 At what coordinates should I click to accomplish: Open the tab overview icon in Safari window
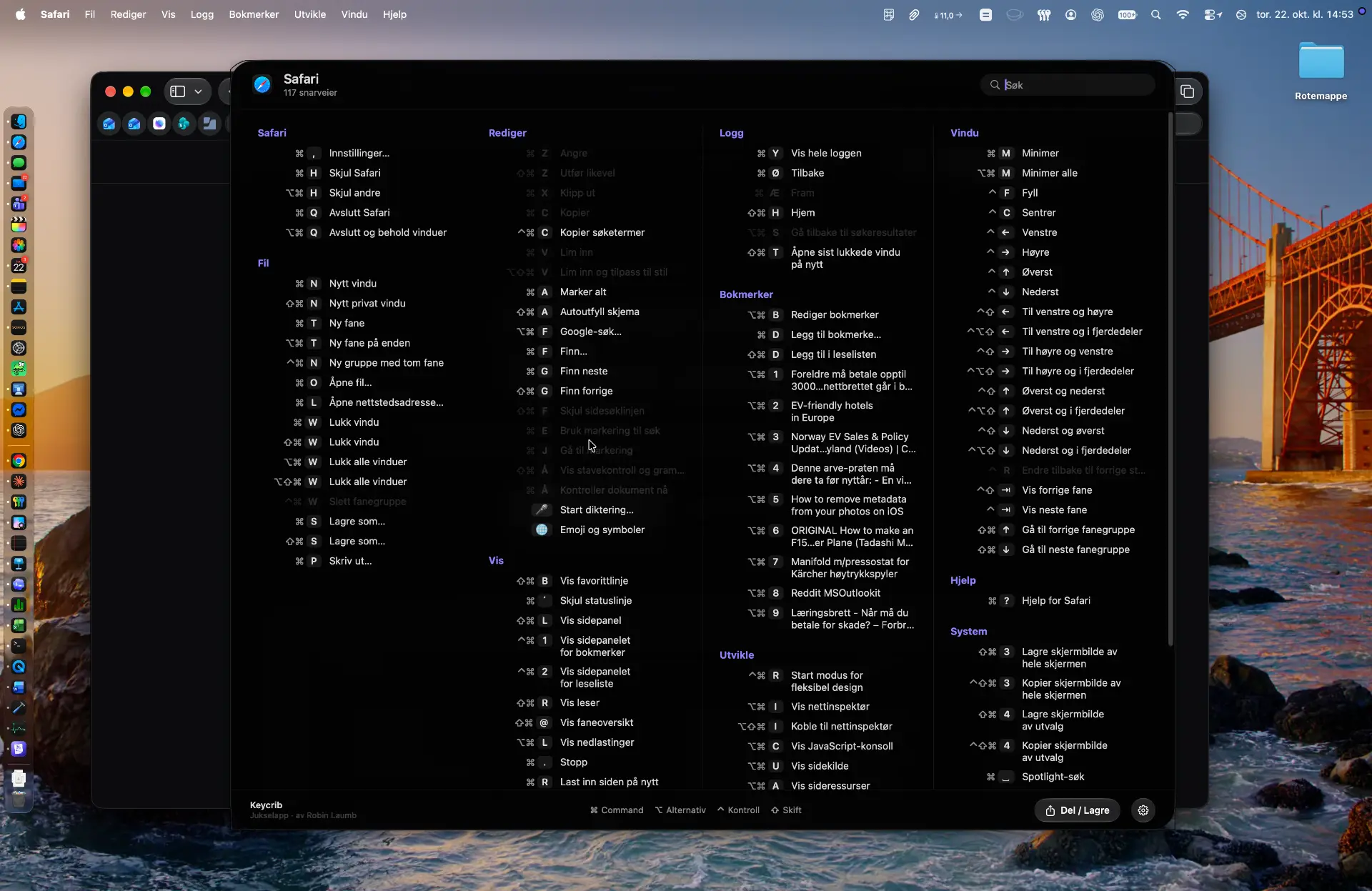[x=1187, y=91]
